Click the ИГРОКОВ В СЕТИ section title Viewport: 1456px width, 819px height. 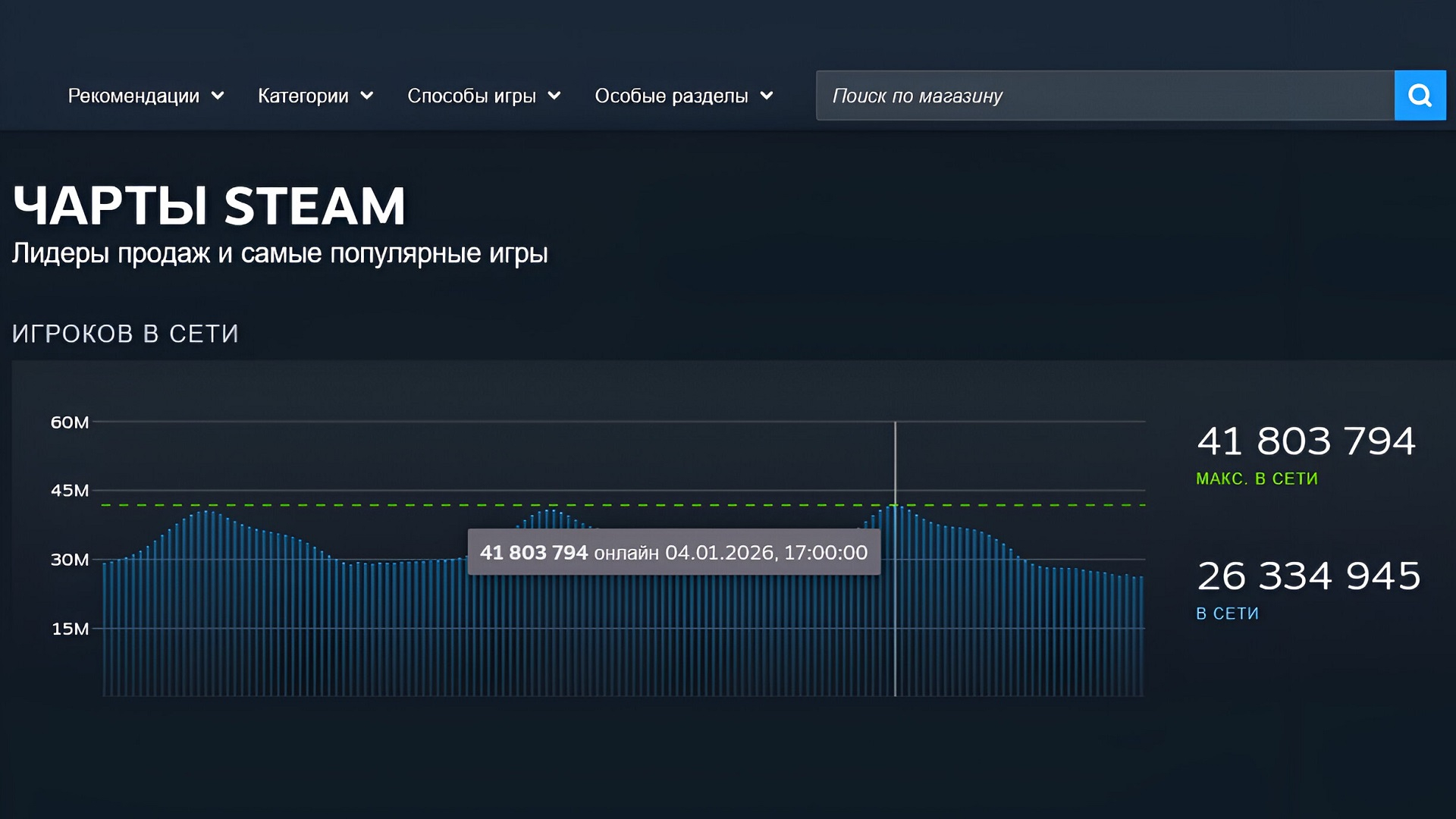point(125,334)
